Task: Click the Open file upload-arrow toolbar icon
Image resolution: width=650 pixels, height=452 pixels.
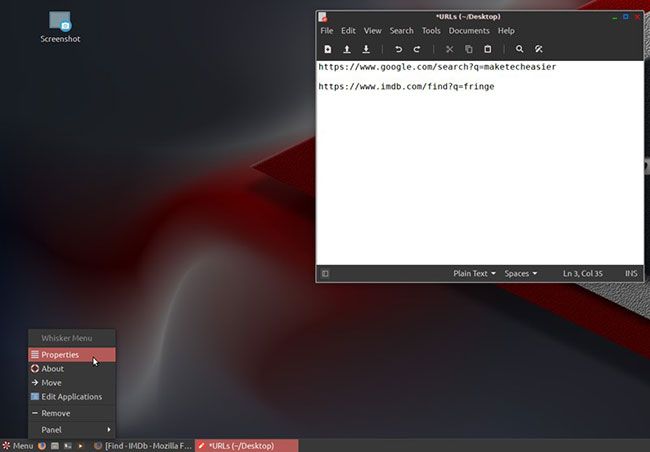Action: click(x=347, y=49)
